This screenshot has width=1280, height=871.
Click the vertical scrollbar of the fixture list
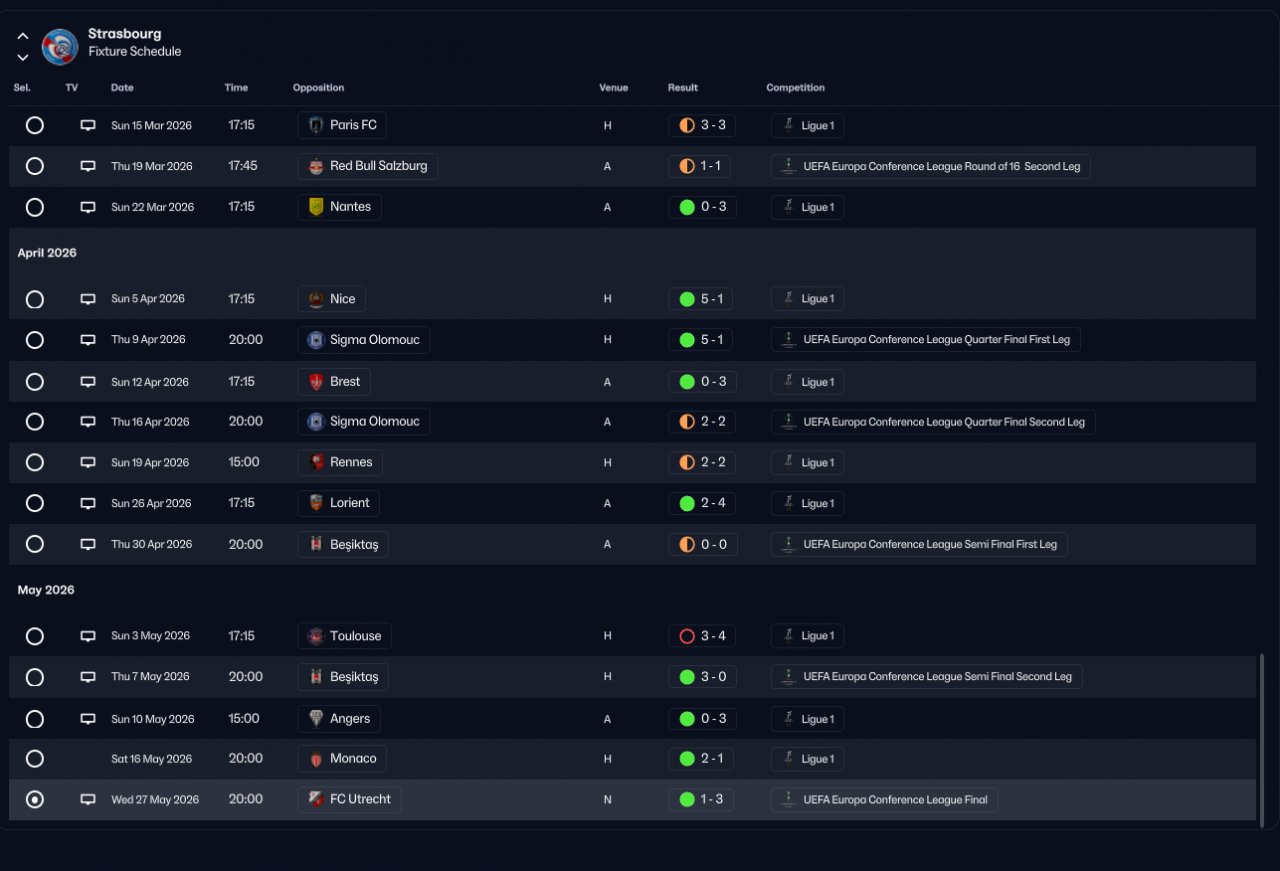click(1262, 740)
